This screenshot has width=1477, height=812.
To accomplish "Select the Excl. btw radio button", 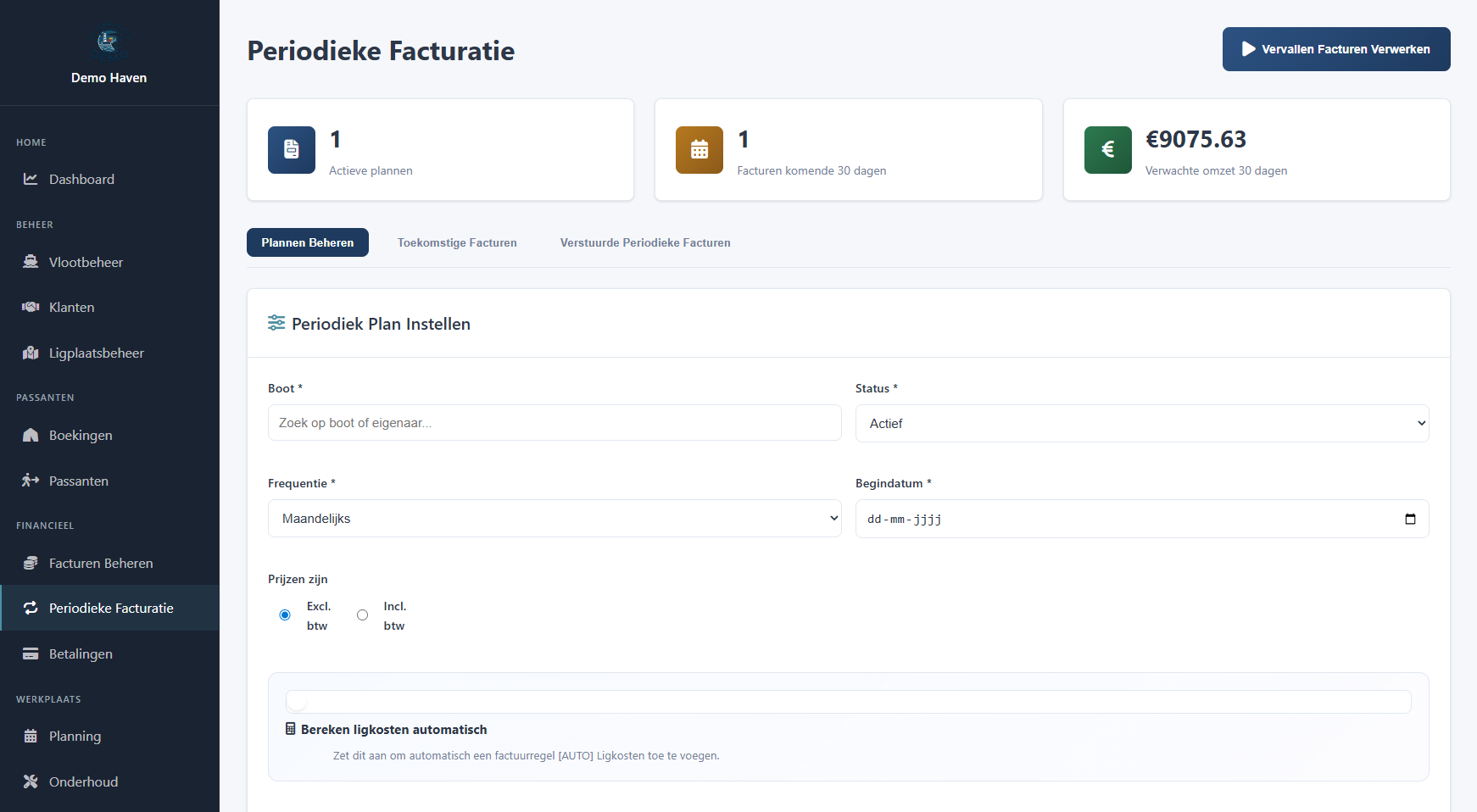I will [x=285, y=615].
